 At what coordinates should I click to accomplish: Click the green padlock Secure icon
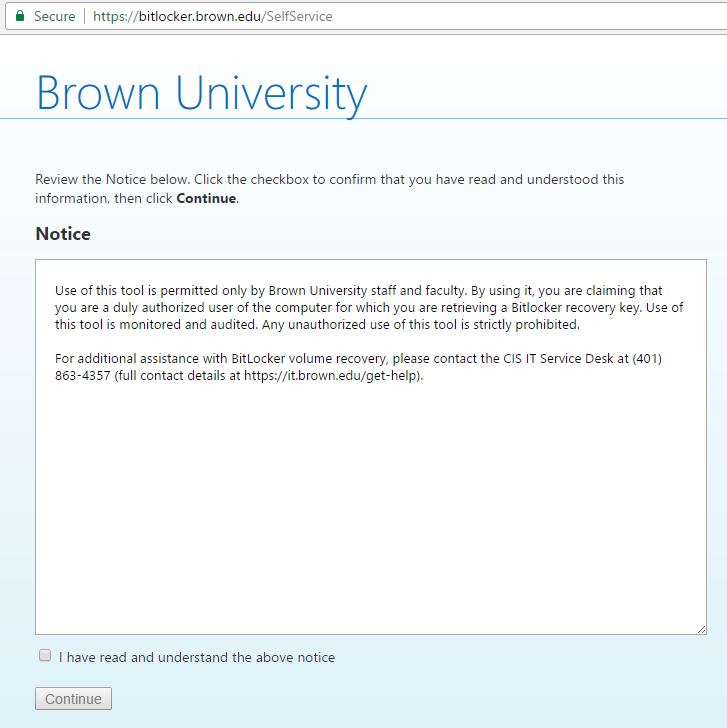click(20, 16)
